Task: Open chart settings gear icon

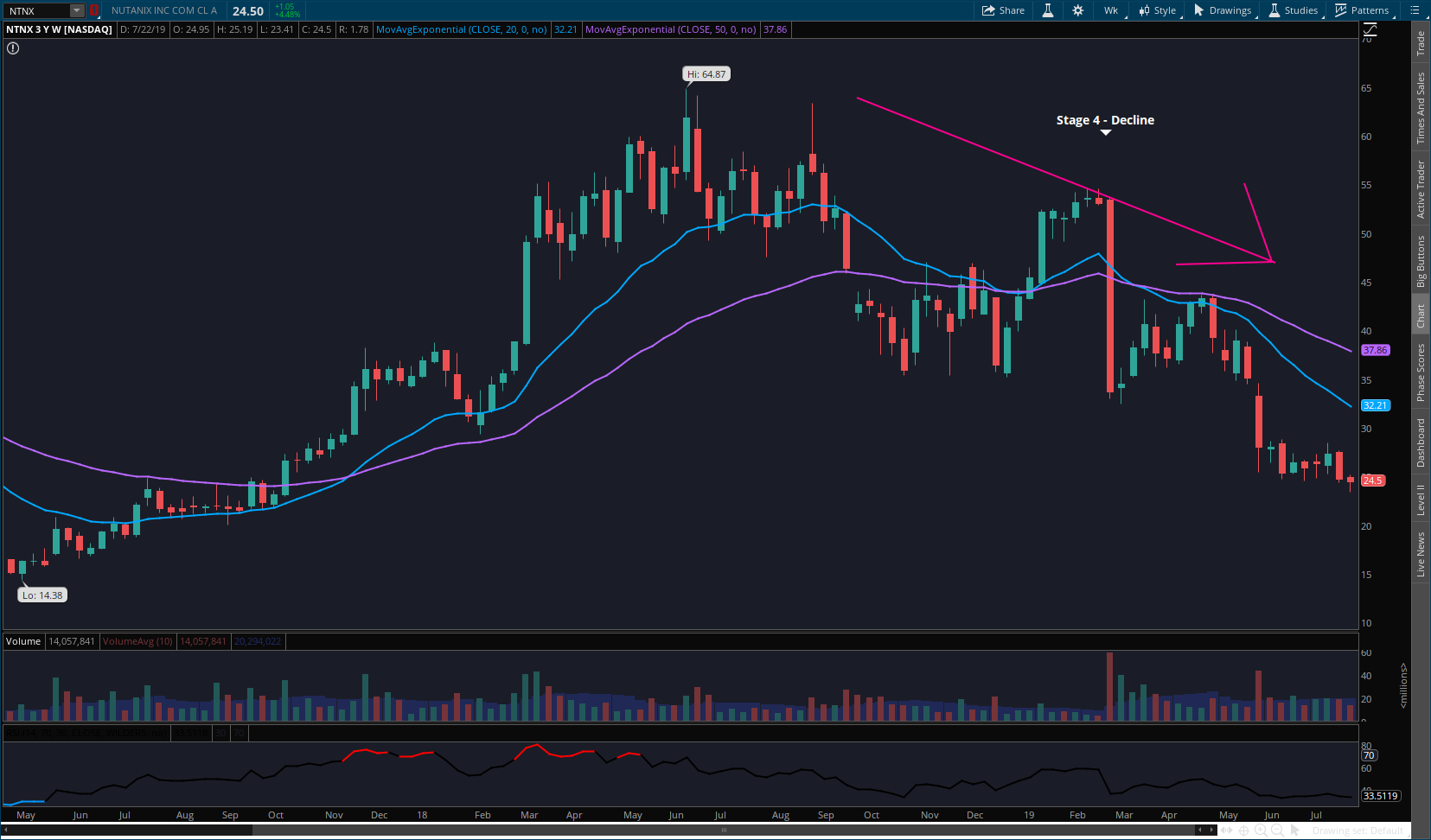Action: 1078,10
